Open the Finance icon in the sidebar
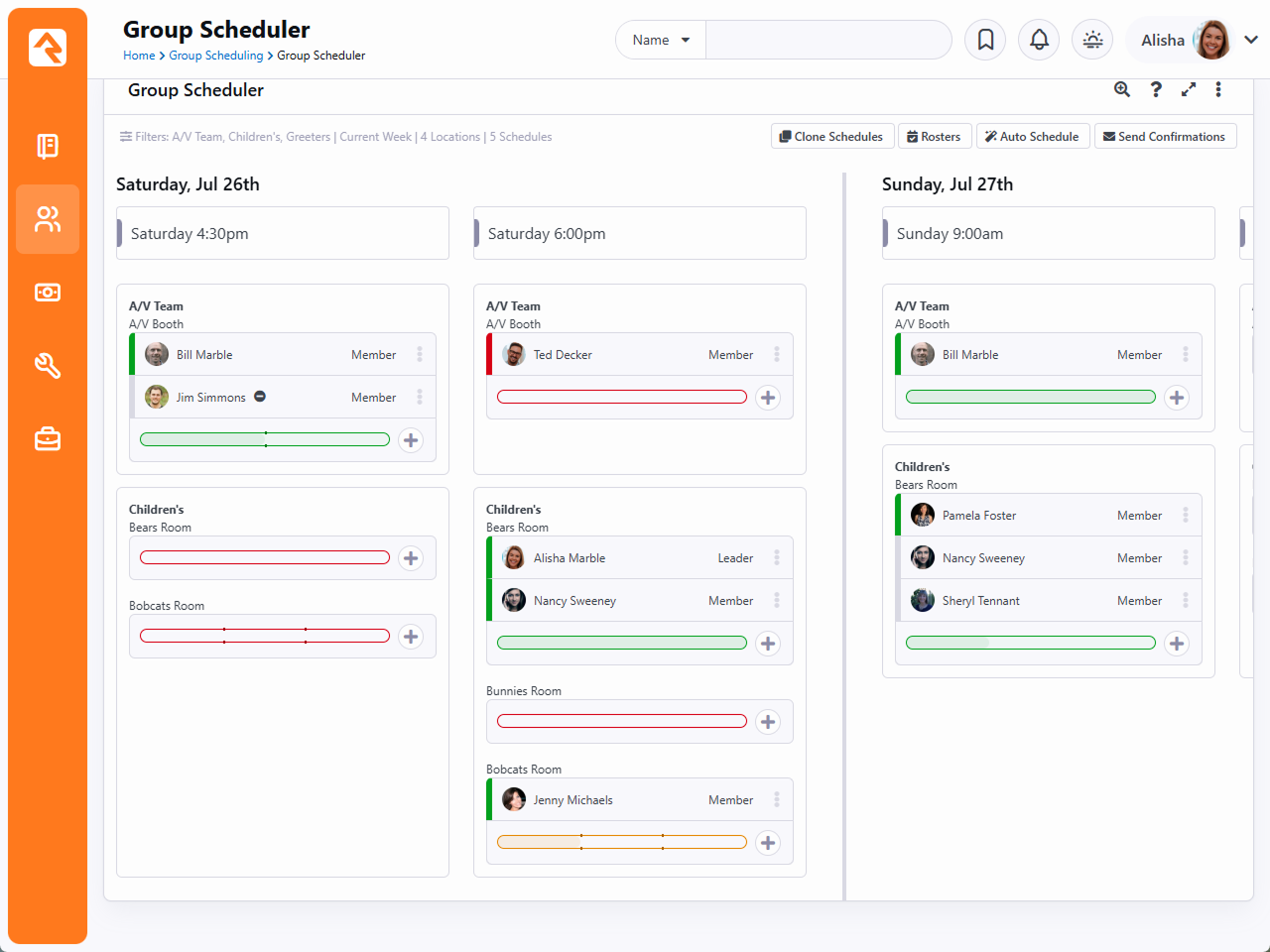This screenshot has height=952, width=1270. coord(48,293)
